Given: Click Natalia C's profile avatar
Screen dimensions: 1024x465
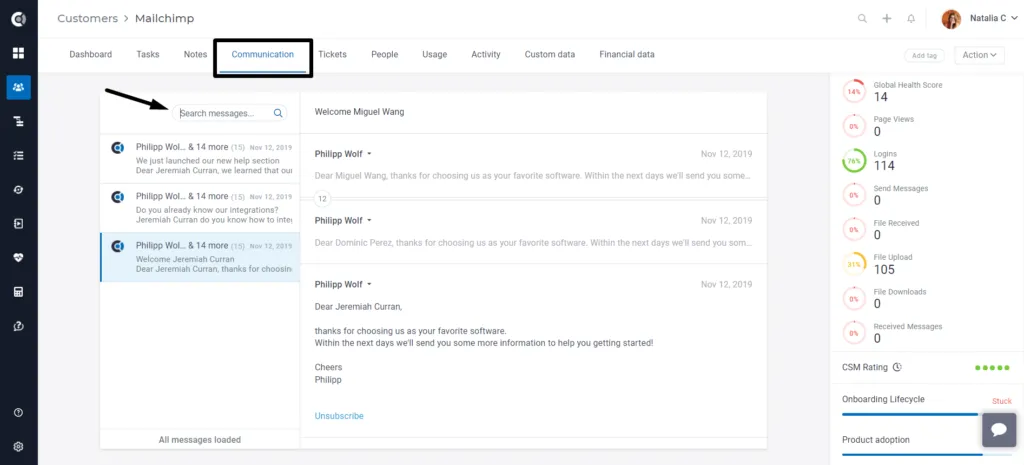Looking at the screenshot, I should point(951,19).
